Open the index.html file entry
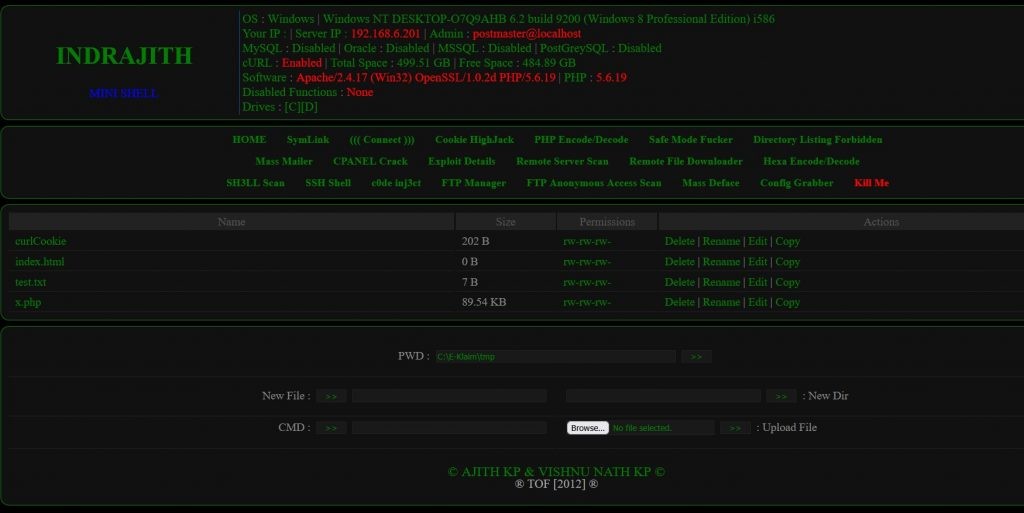 click(40, 262)
